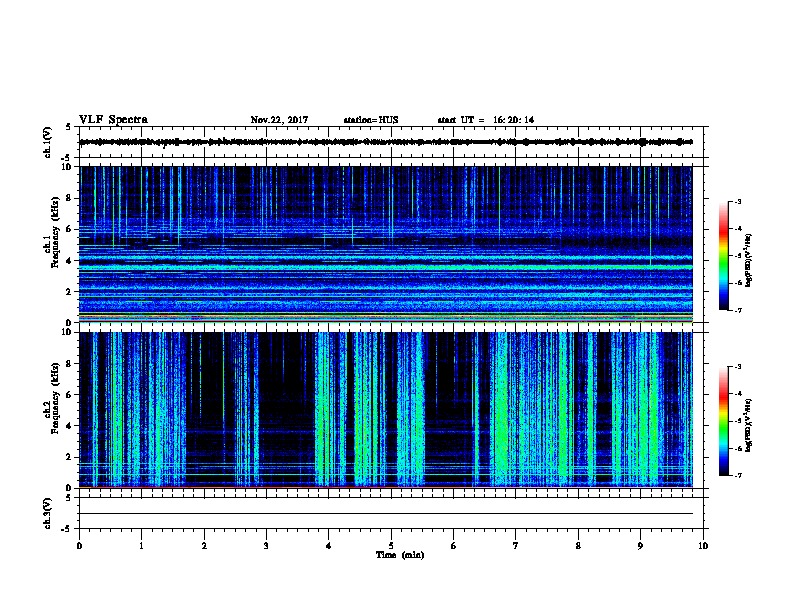The width and height of the screenshot is (792, 612).
Task: Click the "-3" value on ch.1 colorbar
Action: pyautogui.click(x=737, y=201)
